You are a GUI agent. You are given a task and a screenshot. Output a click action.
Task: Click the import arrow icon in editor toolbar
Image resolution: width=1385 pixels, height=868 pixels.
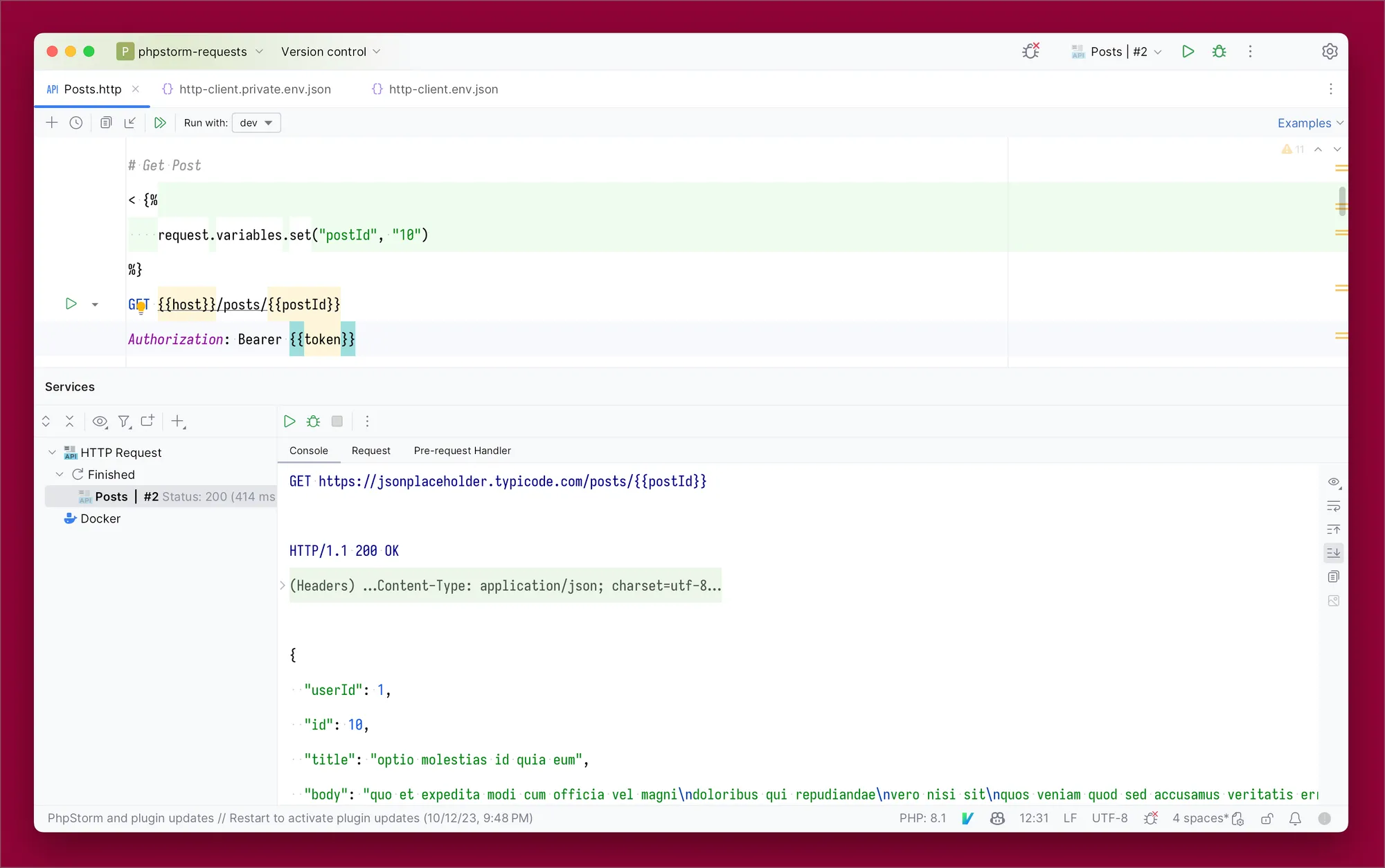coord(129,123)
